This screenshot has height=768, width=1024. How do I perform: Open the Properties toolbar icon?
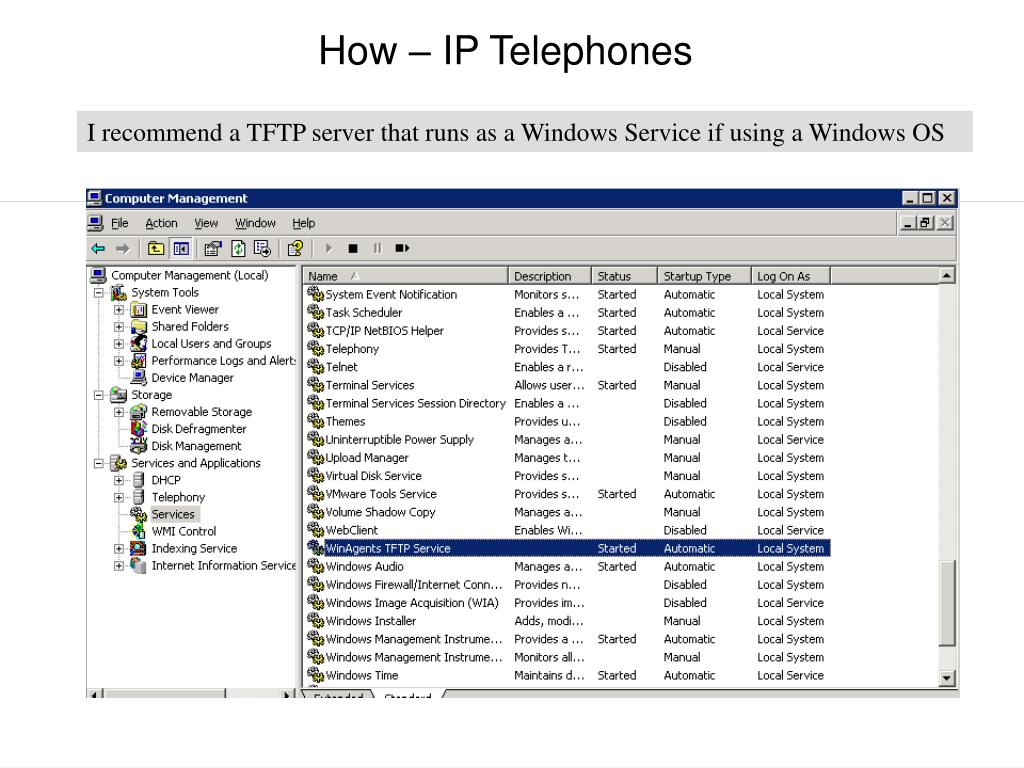tap(212, 248)
